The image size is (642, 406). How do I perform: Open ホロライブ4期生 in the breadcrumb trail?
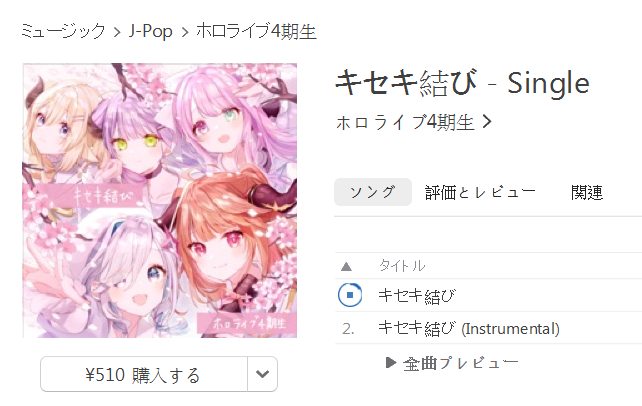[x=256, y=32]
